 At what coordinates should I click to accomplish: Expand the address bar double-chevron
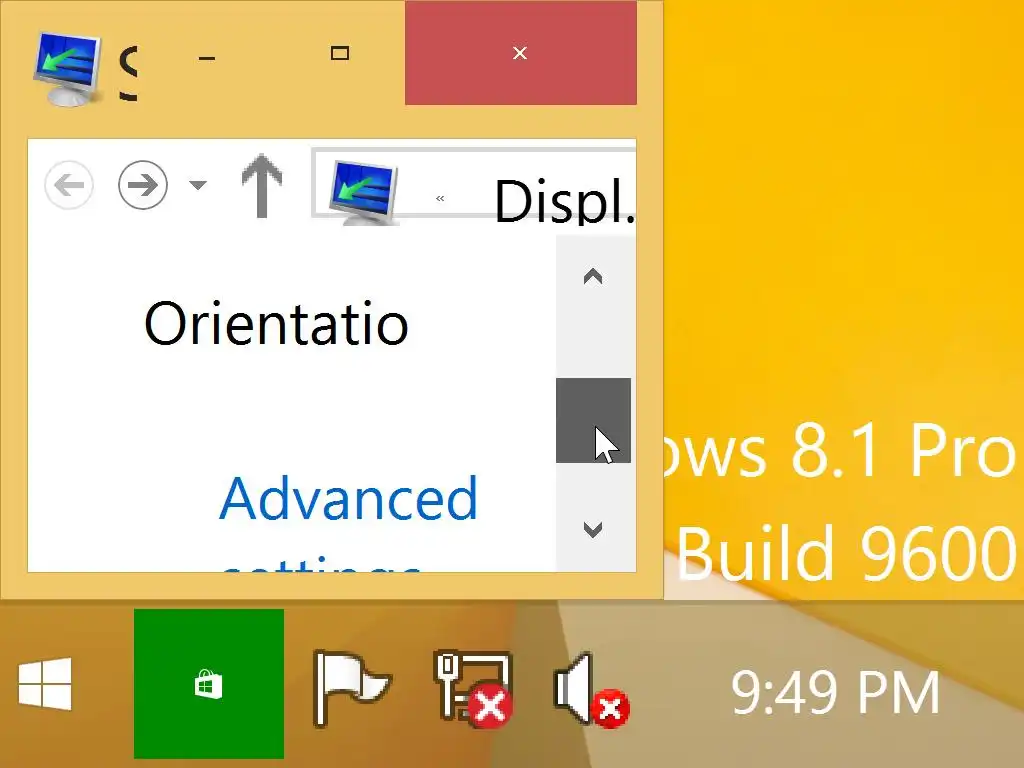pos(440,199)
